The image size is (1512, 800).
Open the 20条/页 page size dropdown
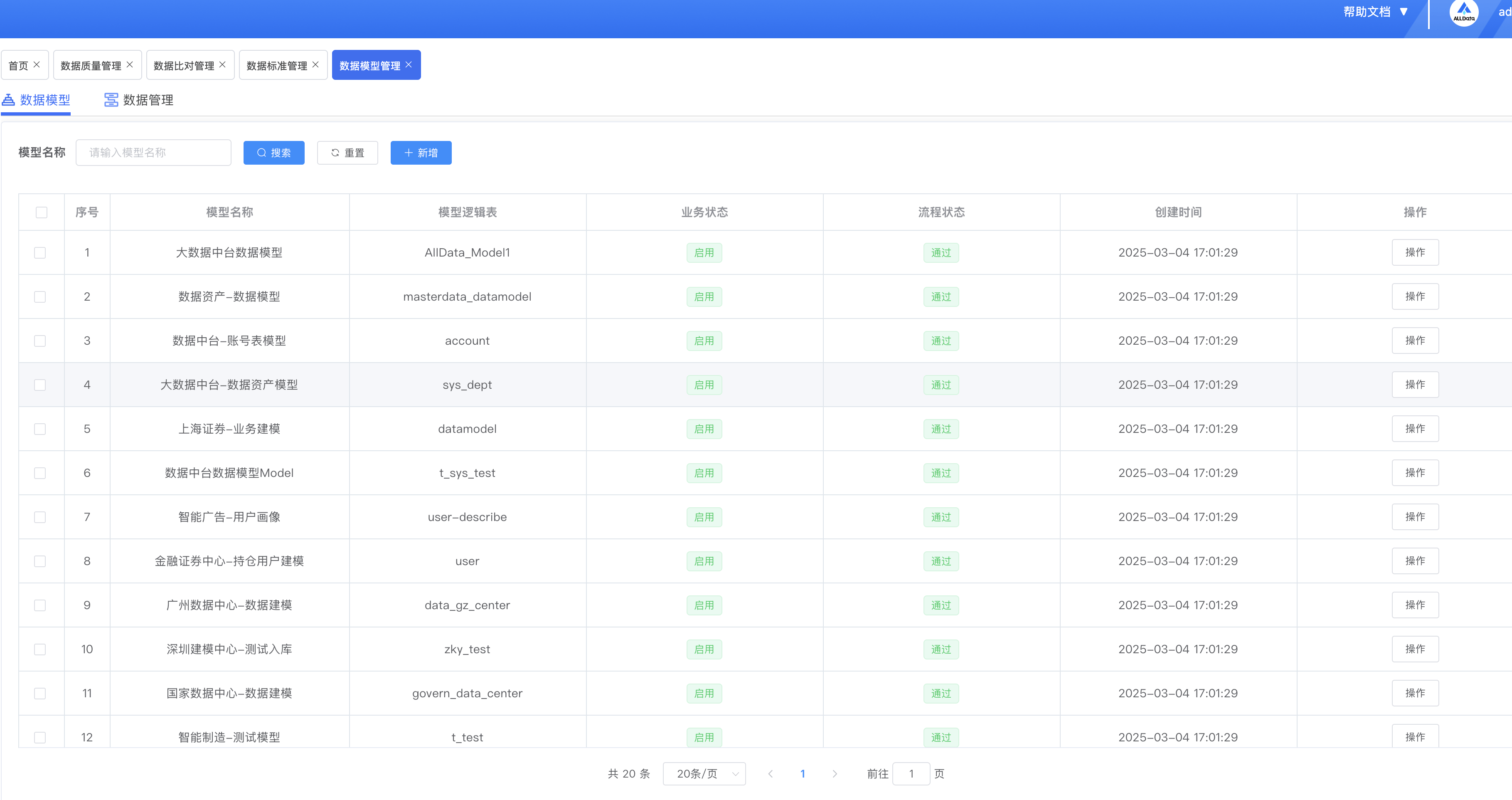pos(704,773)
